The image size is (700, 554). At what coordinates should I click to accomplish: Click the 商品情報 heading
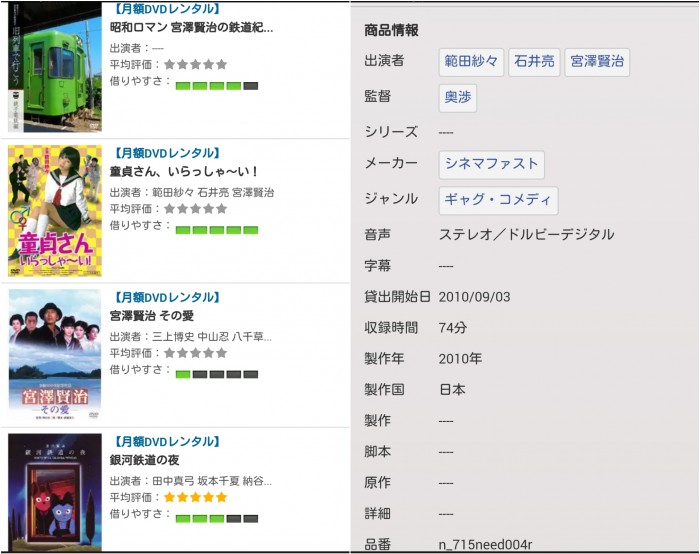click(391, 30)
